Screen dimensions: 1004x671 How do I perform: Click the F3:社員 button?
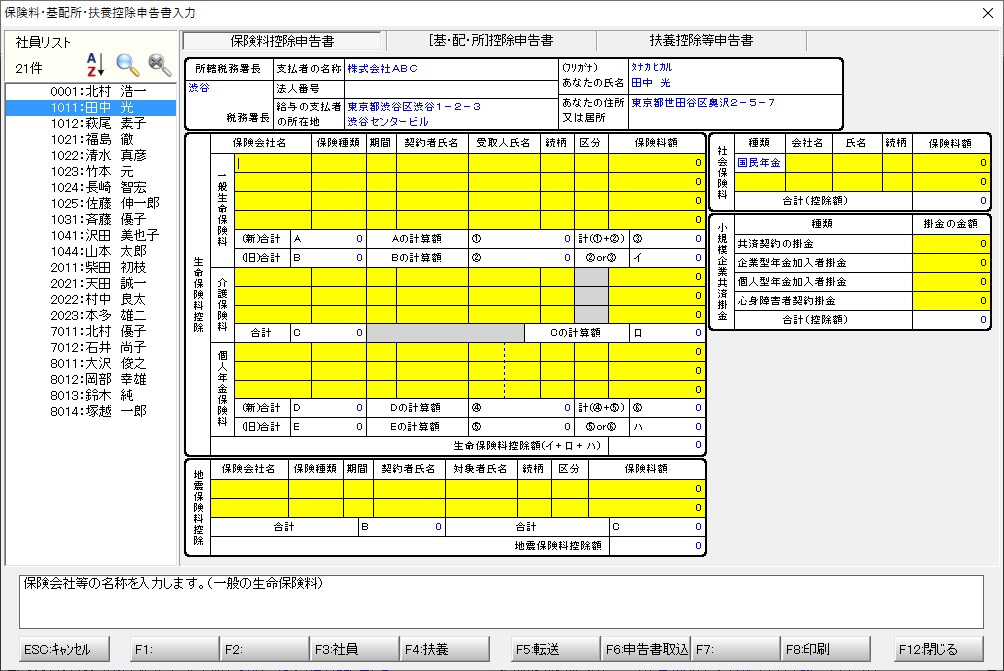pyautogui.click(x=355, y=649)
